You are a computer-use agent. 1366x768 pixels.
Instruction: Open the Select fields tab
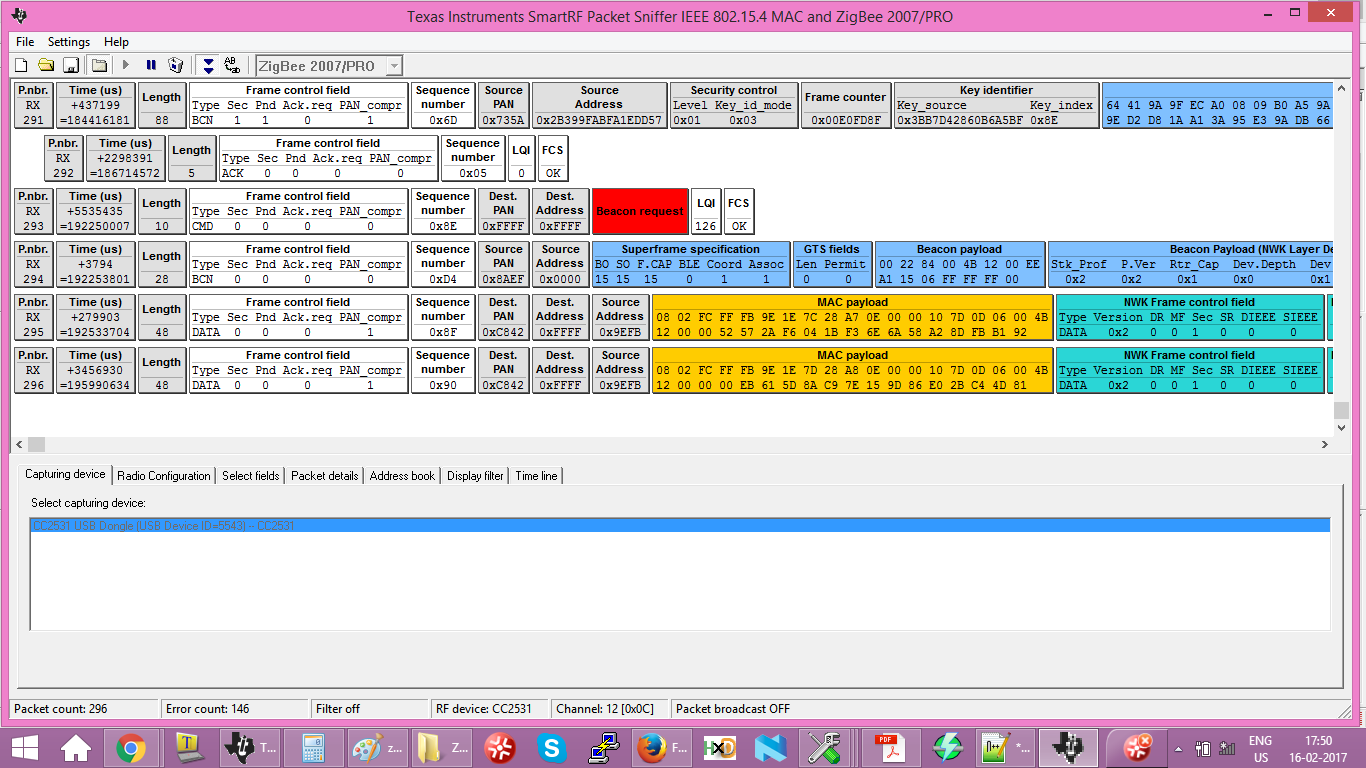251,476
